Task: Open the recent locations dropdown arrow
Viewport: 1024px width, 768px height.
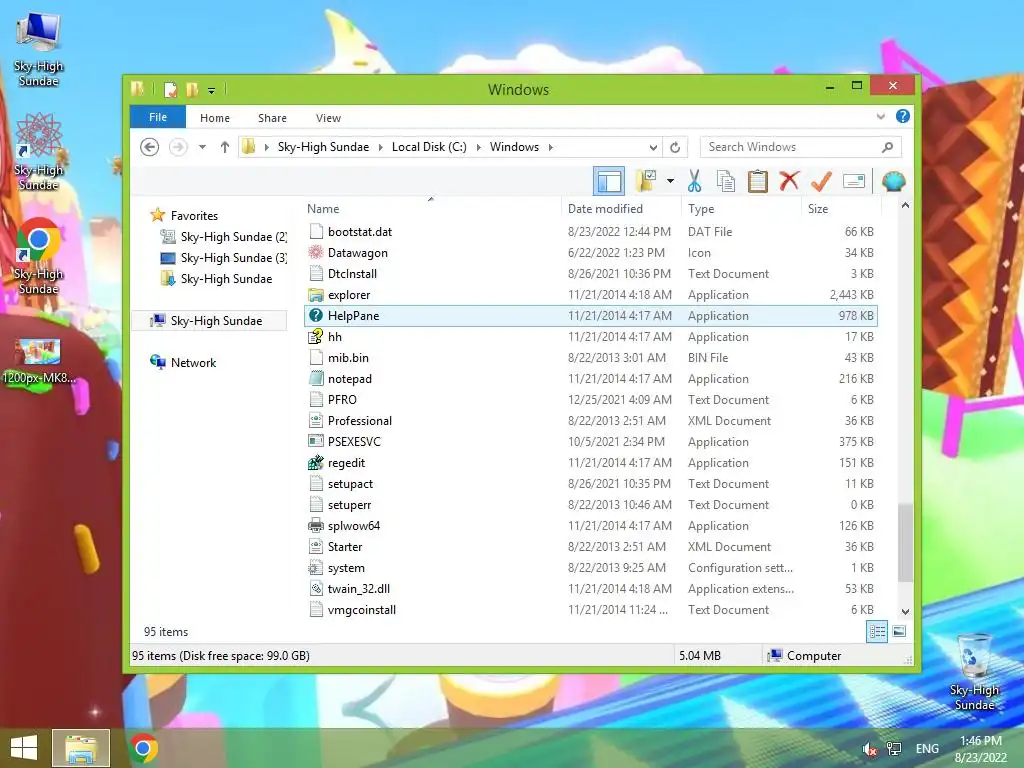Action: [202, 147]
